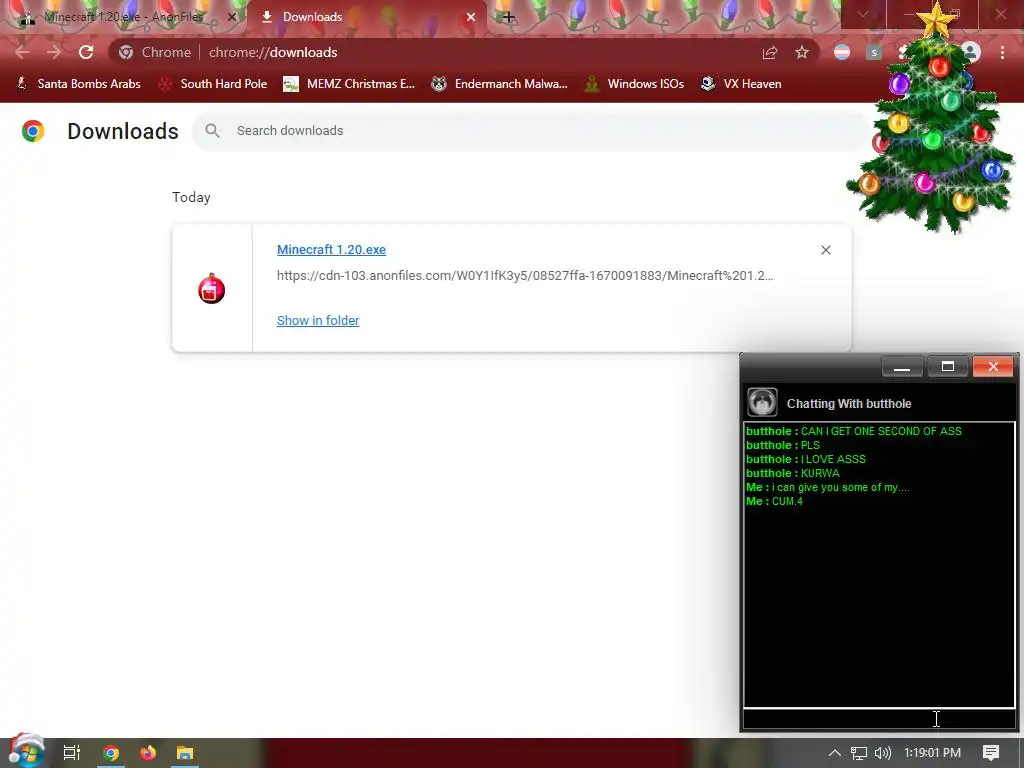Reload the downloads page

pyautogui.click(x=86, y=52)
